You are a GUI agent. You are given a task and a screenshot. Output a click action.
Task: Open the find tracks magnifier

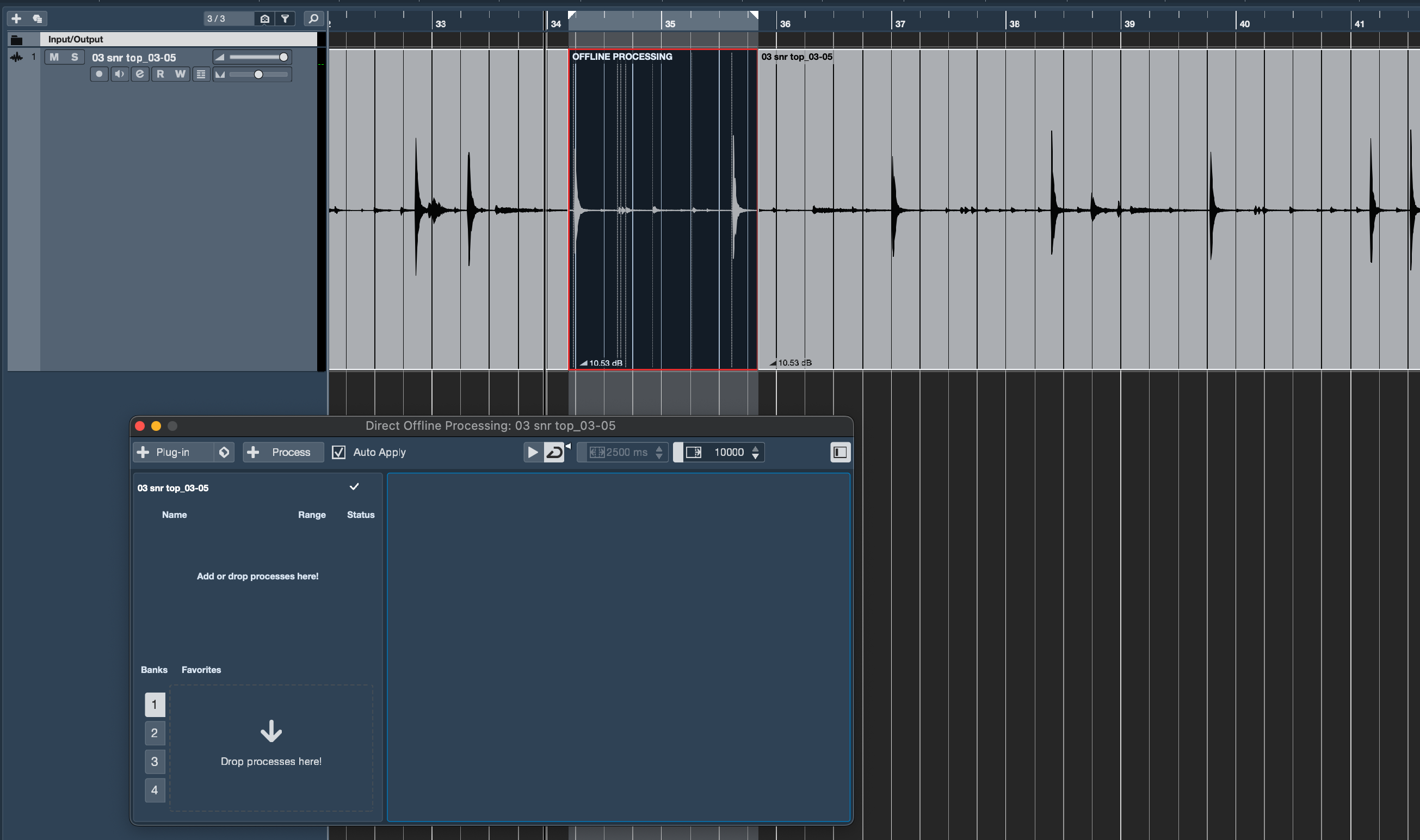pyautogui.click(x=313, y=18)
